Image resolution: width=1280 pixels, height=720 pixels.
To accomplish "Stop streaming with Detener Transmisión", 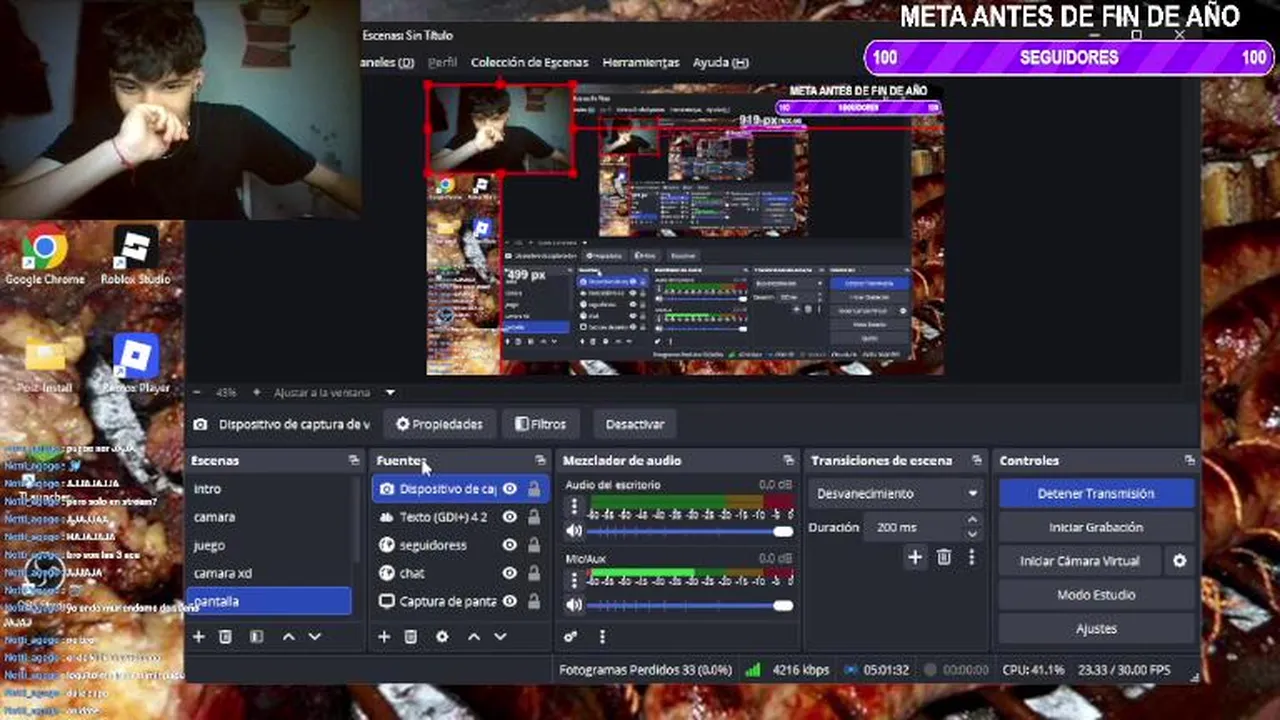I will tap(1095, 493).
